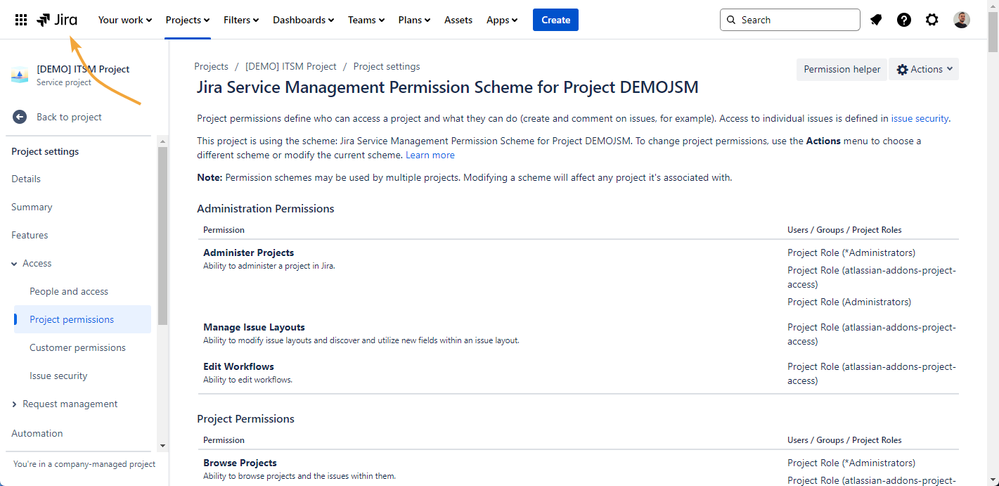The width and height of the screenshot is (999, 486).
Task: Click the Browse Projects permission name
Action: coord(240,463)
